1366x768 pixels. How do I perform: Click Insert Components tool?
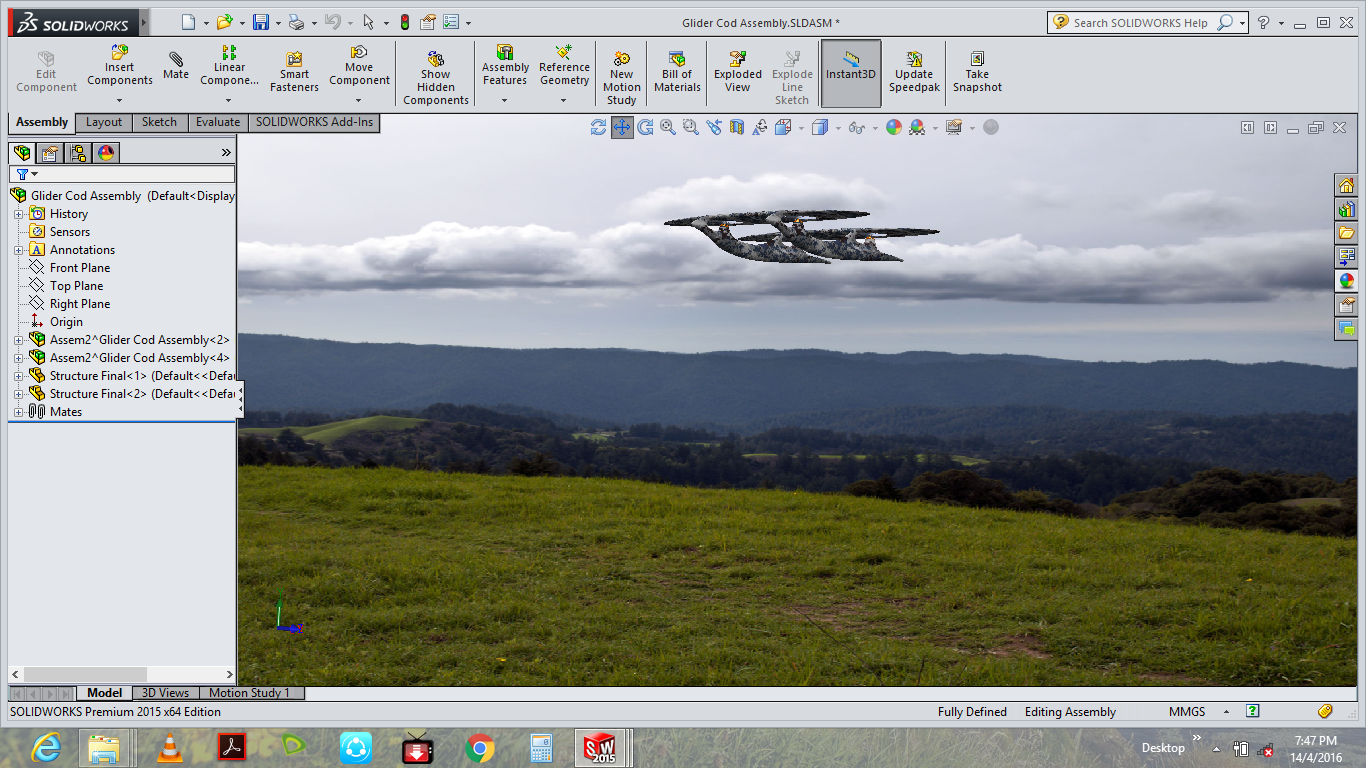119,66
